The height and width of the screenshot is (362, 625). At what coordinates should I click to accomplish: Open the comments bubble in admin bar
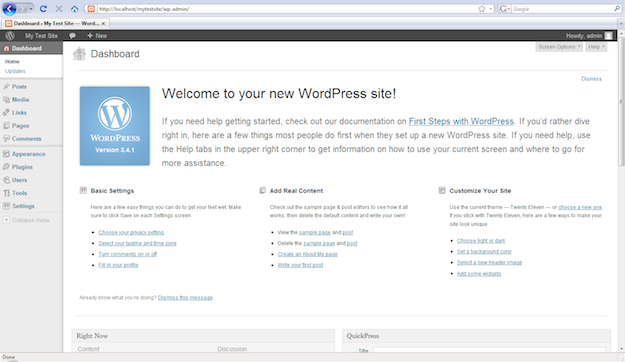(72, 36)
